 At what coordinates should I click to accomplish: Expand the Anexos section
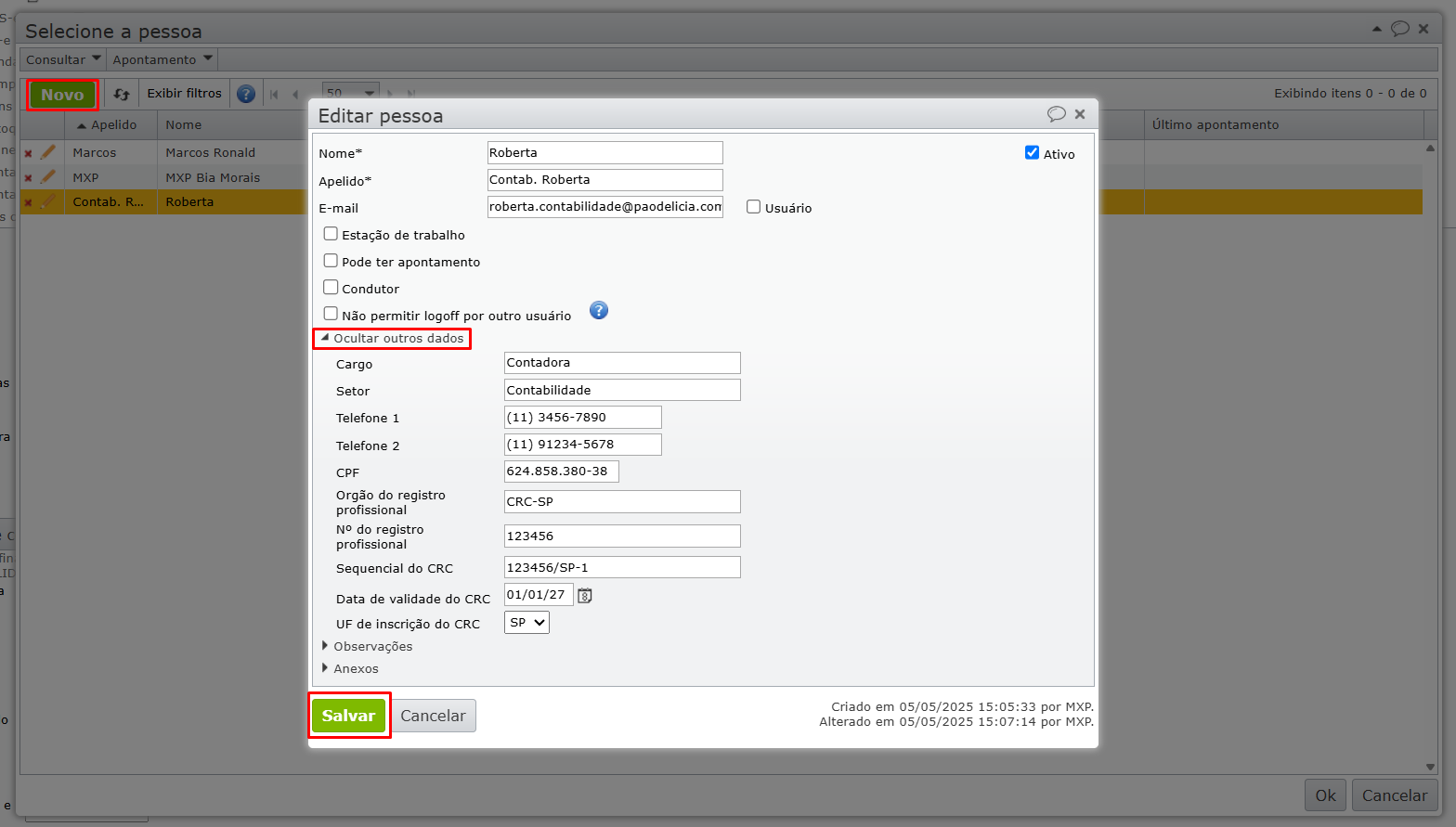click(x=350, y=668)
